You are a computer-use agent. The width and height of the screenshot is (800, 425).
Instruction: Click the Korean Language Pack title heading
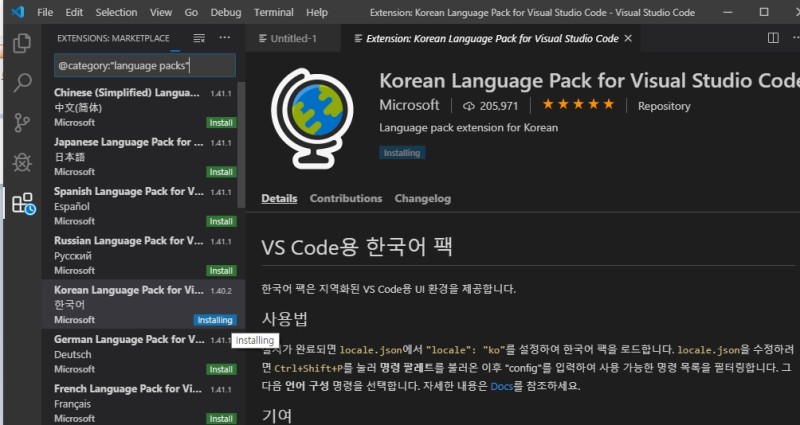coord(589,81)
